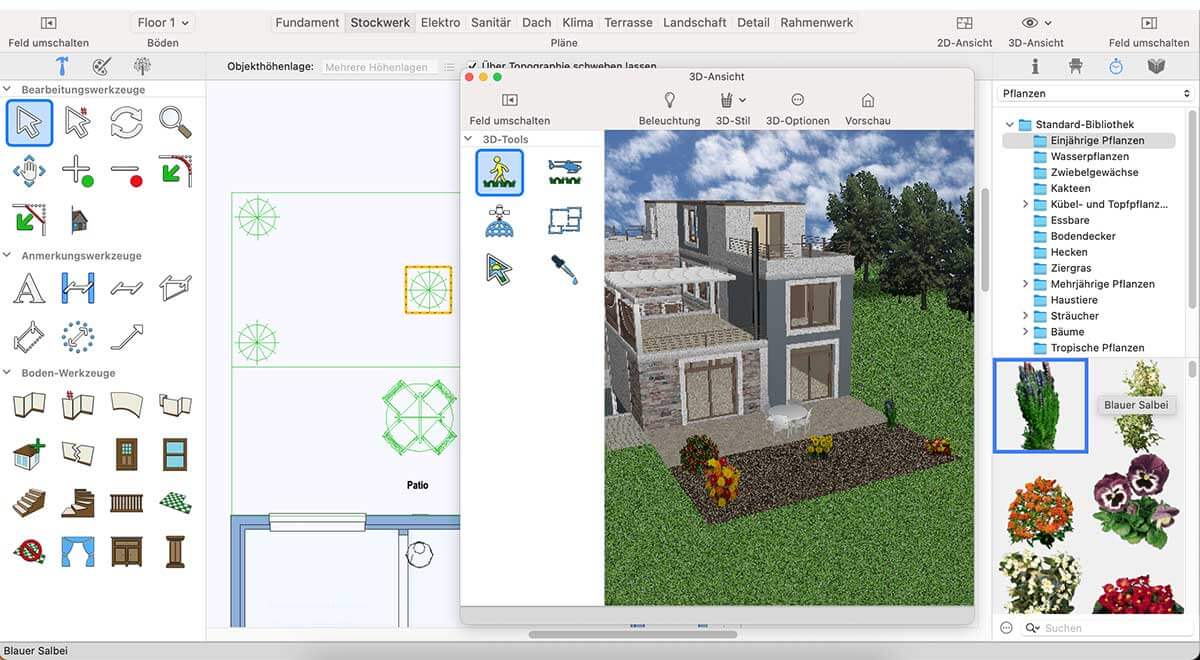This screenshot has height=660, width=1200.
Task: Pick the eyedropper tool in 3D-Tools
Action: pos(564,269)
